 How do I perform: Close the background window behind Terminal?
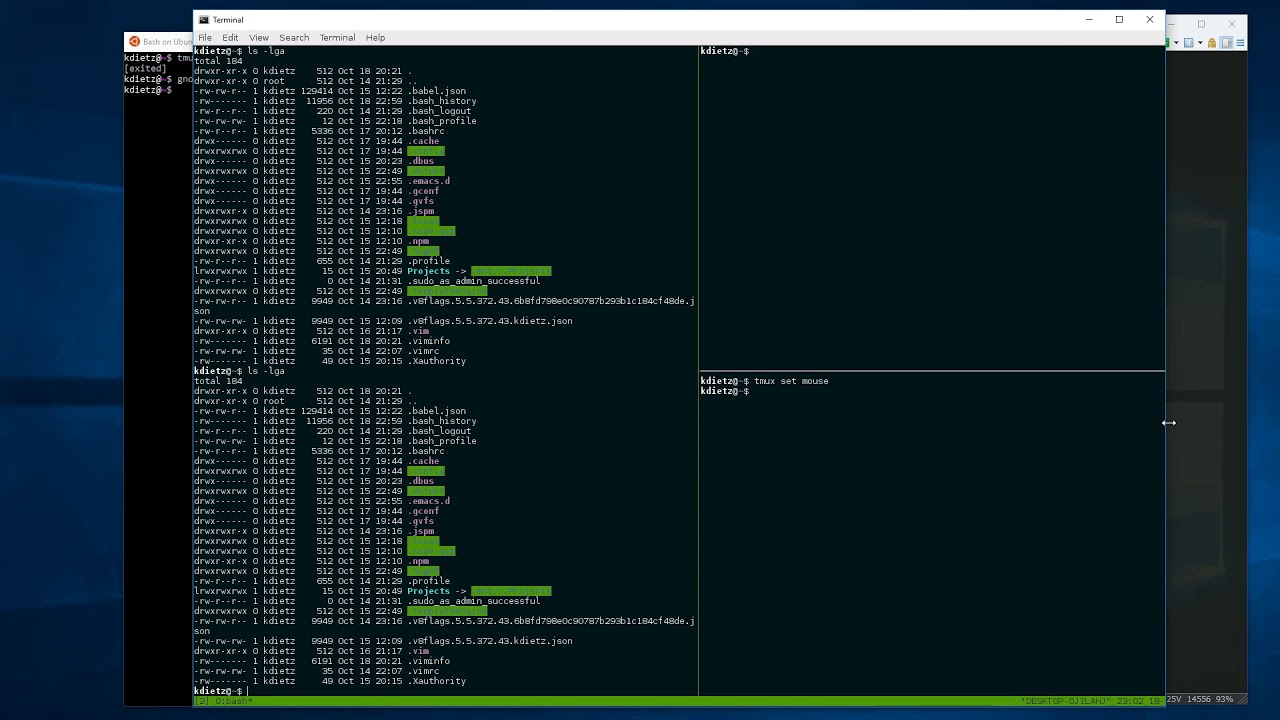pos(1232,24)
